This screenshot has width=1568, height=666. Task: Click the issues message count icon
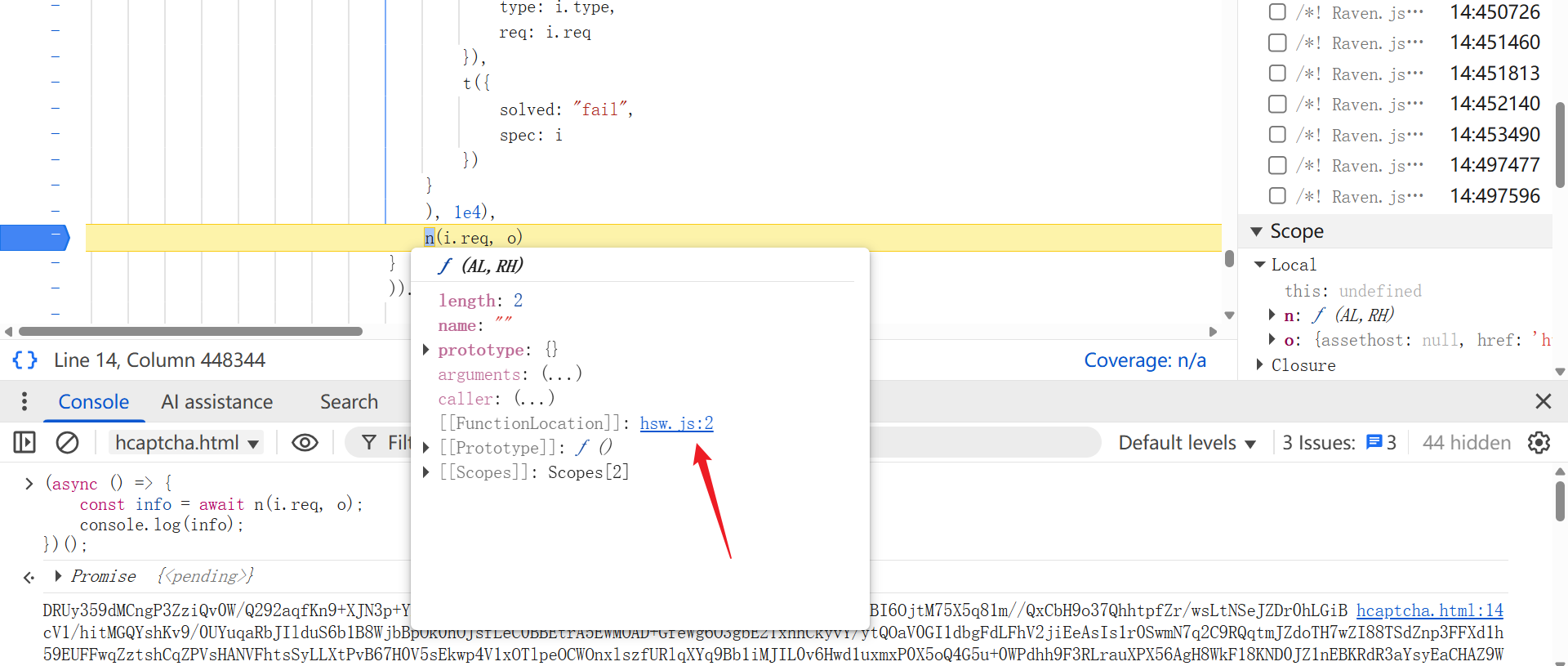click(1374, 442)
